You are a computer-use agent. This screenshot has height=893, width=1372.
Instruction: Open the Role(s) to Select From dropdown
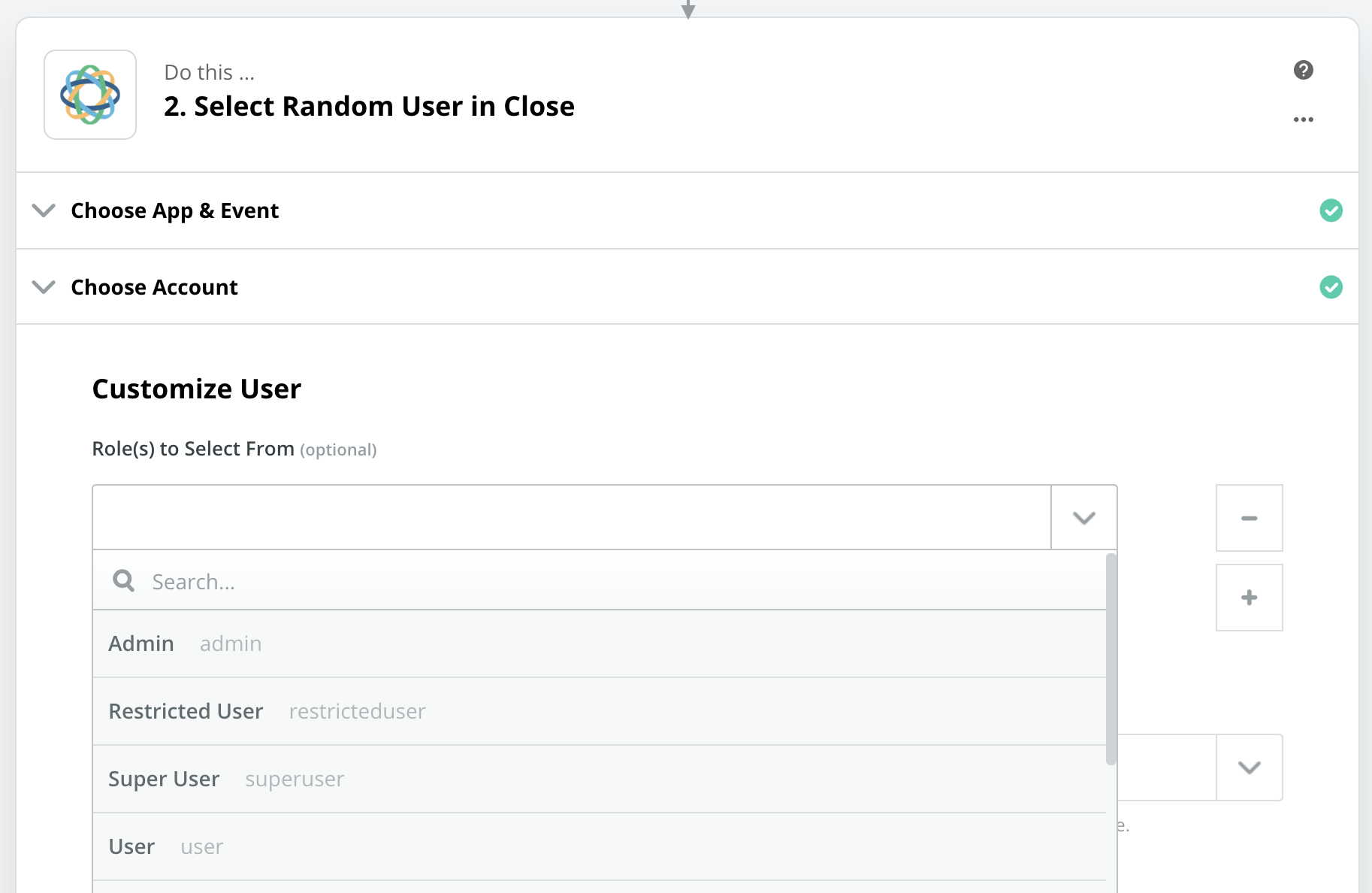pos(1083,517)
